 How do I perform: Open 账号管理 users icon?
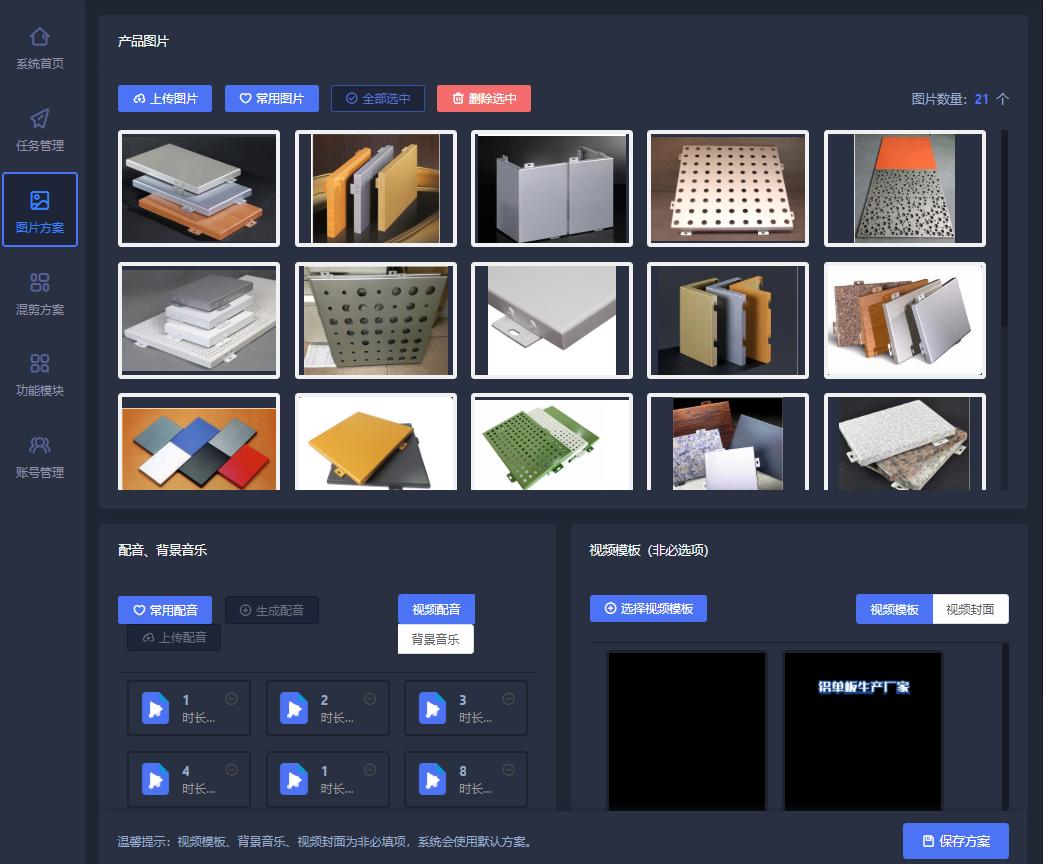click(40, 445)
